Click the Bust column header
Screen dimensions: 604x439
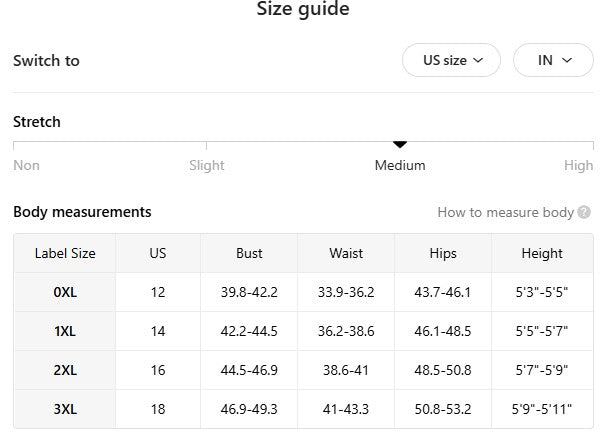pos(249,253)
